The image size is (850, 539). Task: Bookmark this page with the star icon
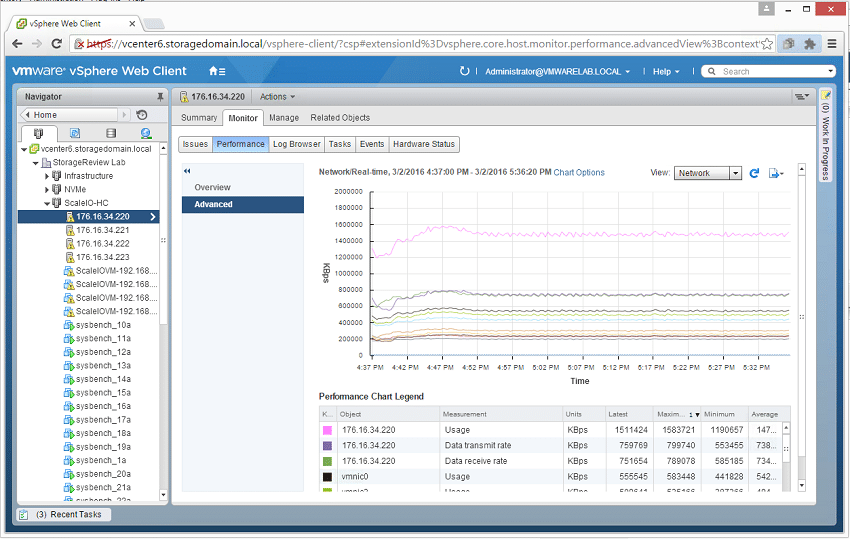click(767, 44)
